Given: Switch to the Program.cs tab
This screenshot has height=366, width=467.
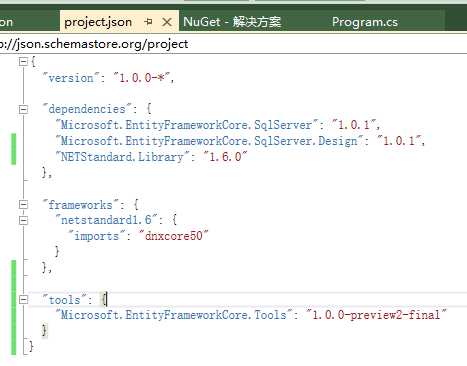Looking at the screenshot, I should click(x=365, y=22).
